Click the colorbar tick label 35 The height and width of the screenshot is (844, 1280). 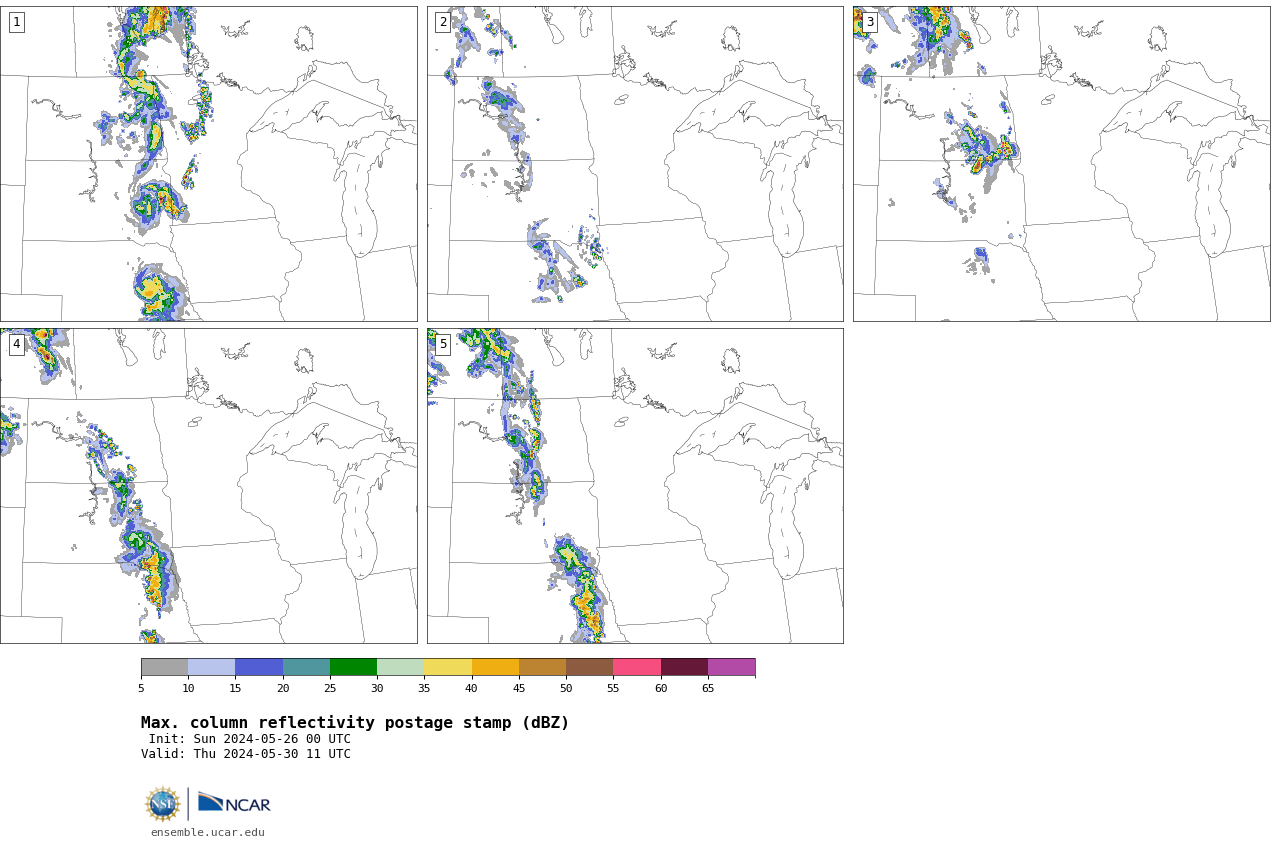[424, 688]
